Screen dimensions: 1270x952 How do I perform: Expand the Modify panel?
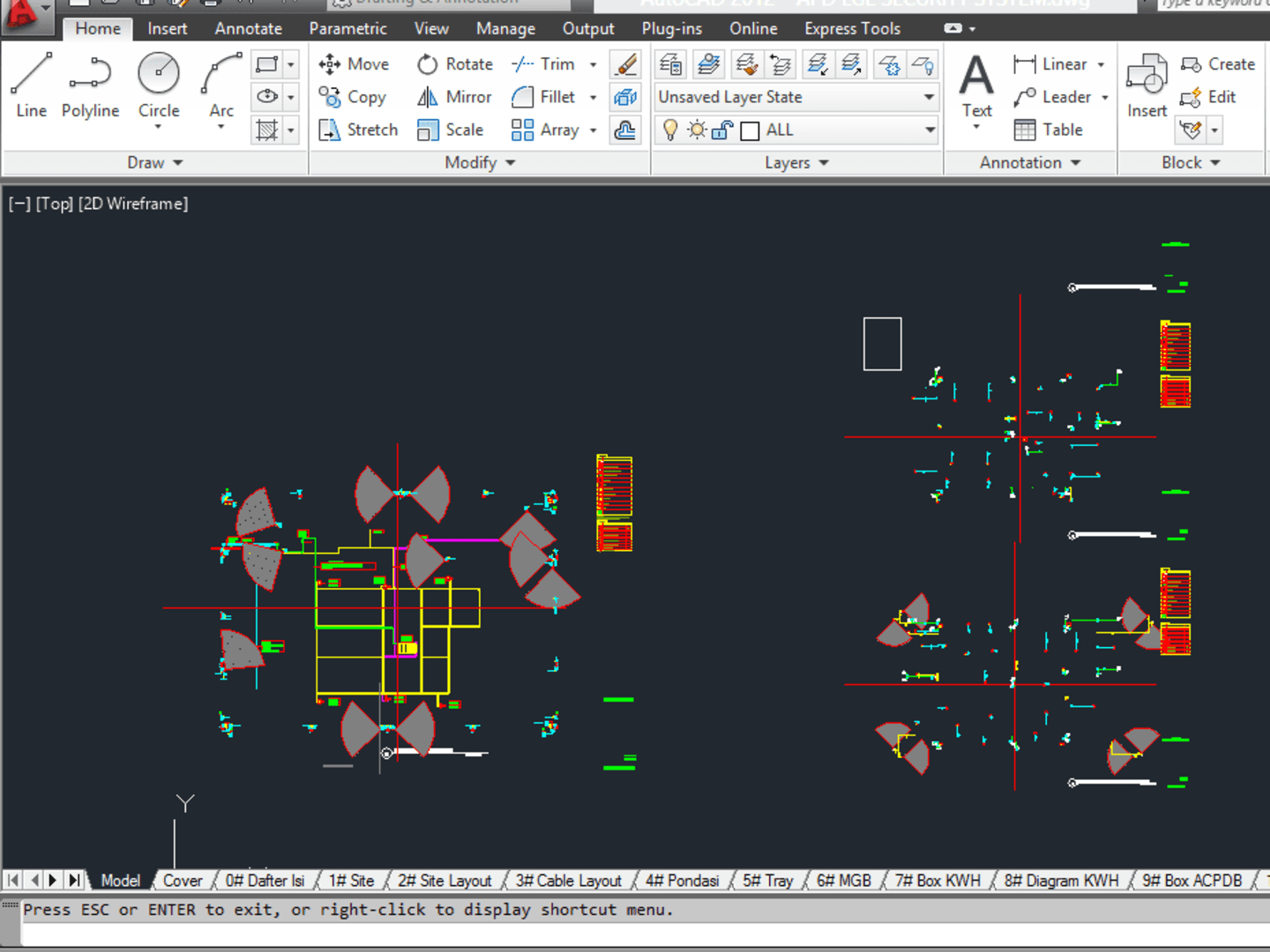[x=480, y=162]
